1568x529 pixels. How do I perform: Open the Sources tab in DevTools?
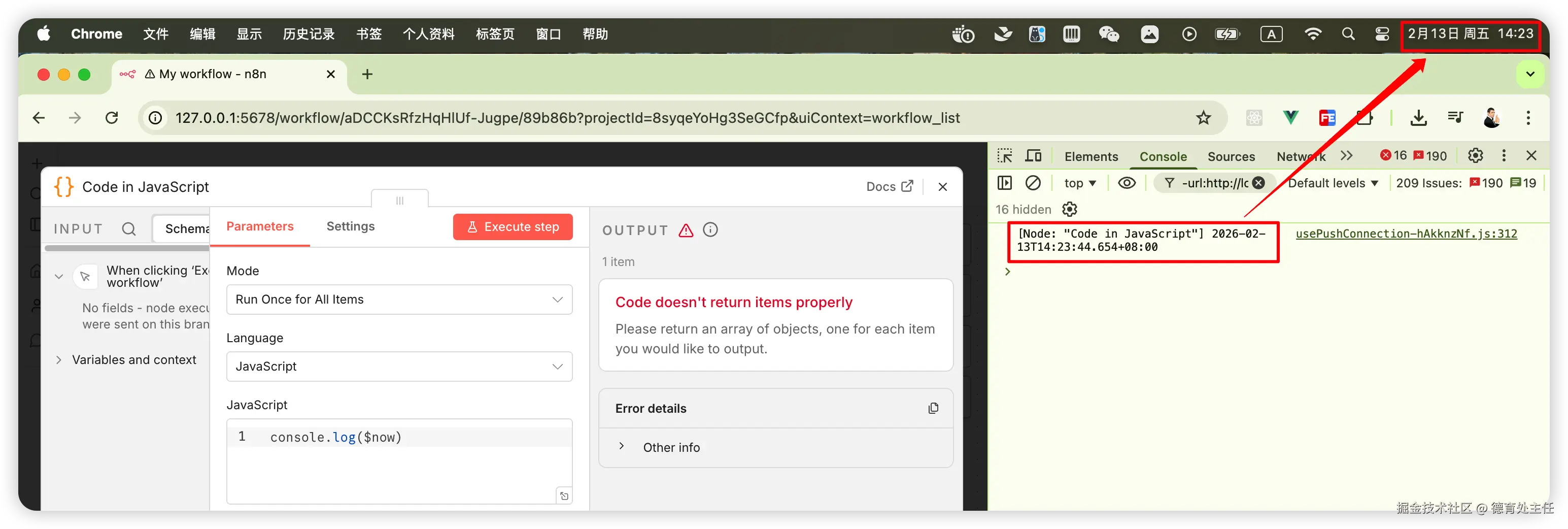(1231, 156)
